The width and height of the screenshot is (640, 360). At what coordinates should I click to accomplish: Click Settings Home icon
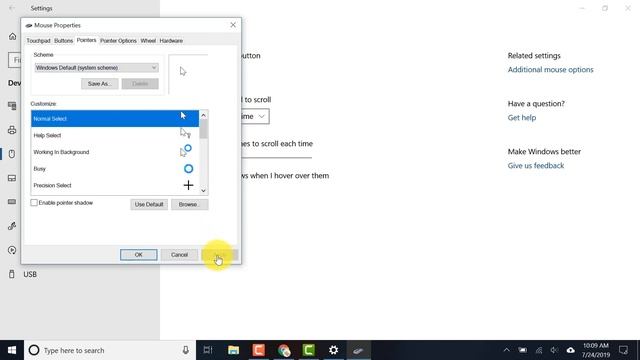click(x=13, y=36)
